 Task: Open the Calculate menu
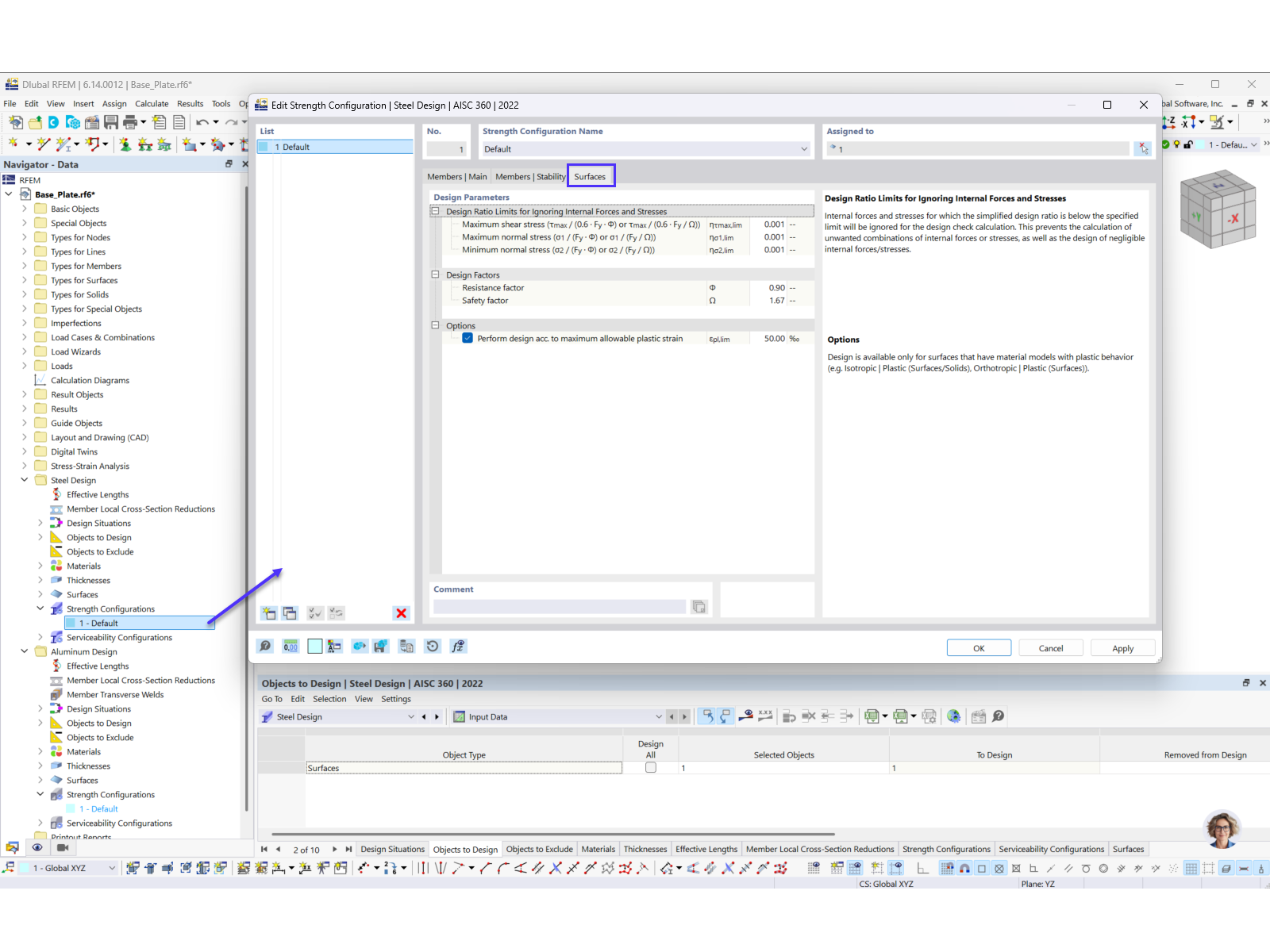(x=152, y=104)
